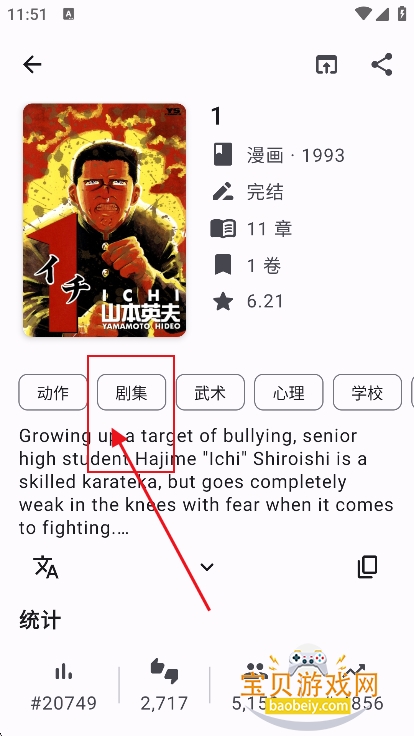Tap the book format icon
Image resolution: width=414 pixels, height=736 pixels.
pyautogui.click(x=223, y=155)
